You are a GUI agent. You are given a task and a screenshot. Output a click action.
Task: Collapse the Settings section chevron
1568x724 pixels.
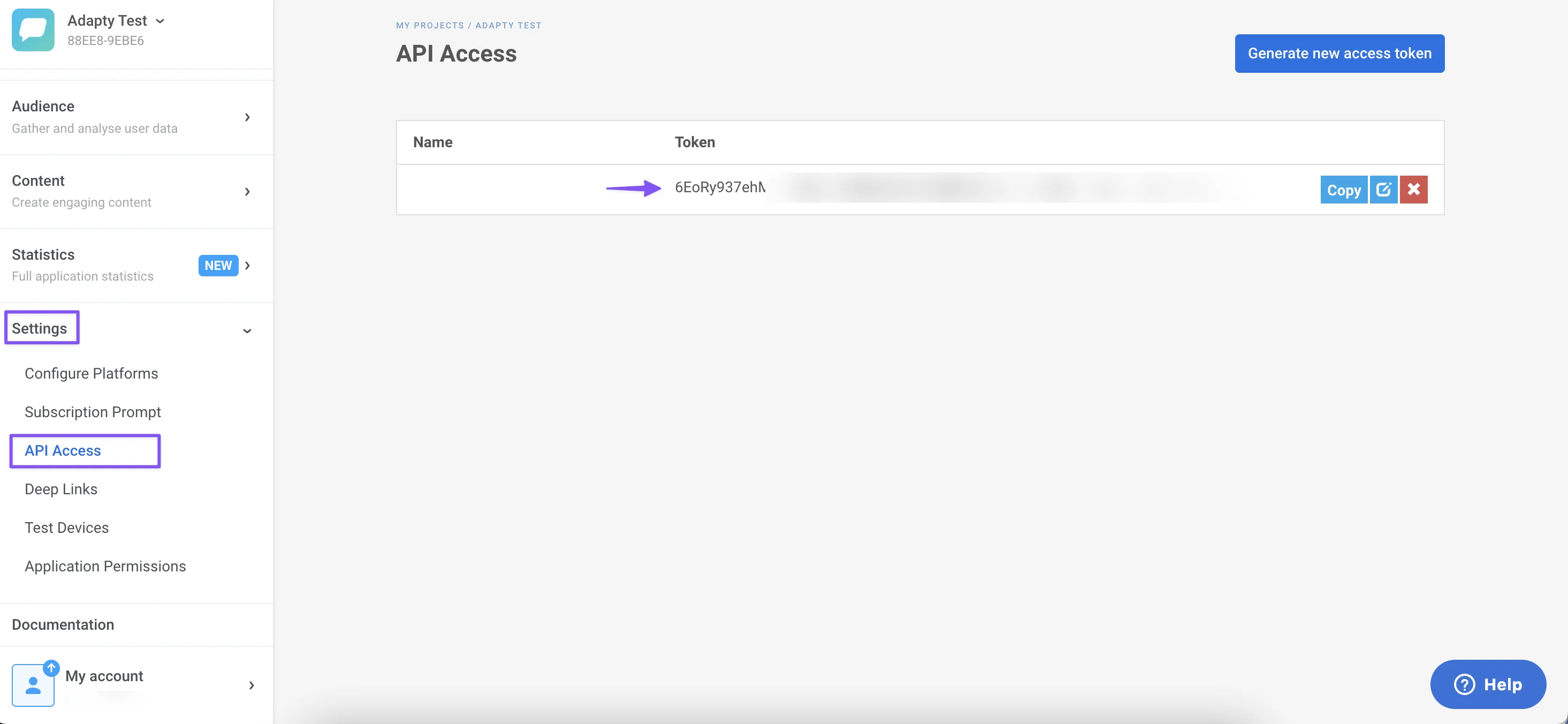pyautogui.click(x=247, y=330)
